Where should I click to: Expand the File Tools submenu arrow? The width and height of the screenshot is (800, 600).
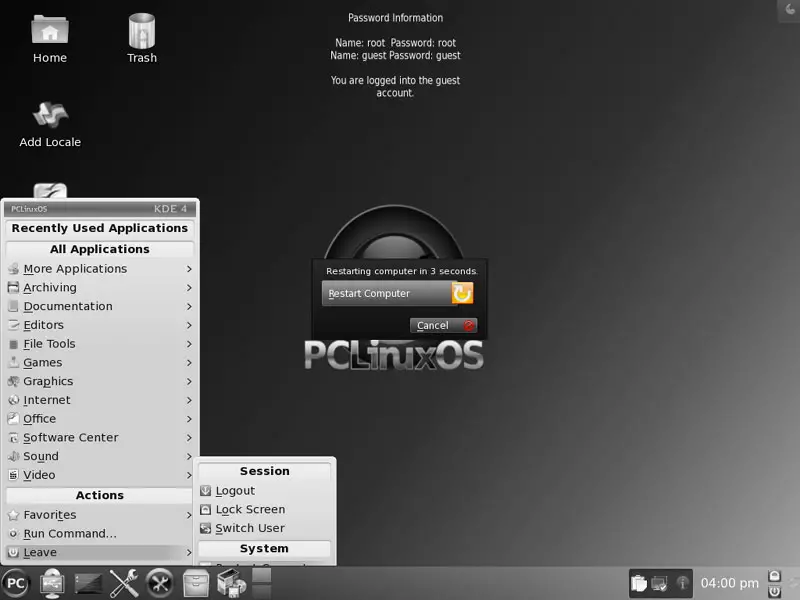(189, 344)
